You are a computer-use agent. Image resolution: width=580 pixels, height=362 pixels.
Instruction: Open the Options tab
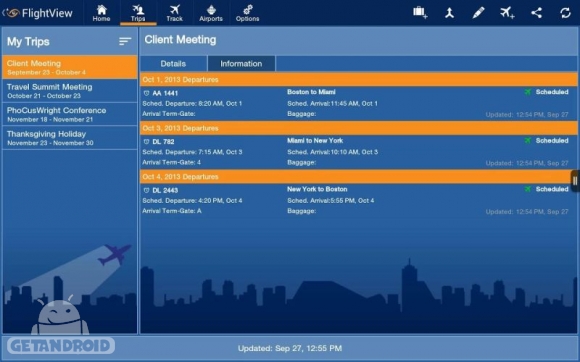coord(247,13)
